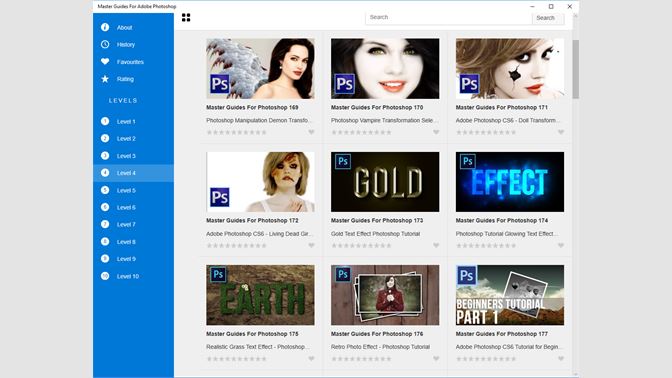Viewport: 672px width, 378px height.
Task: Favourite guide 175 with heart icon
Action: click(x=312, y=359)
